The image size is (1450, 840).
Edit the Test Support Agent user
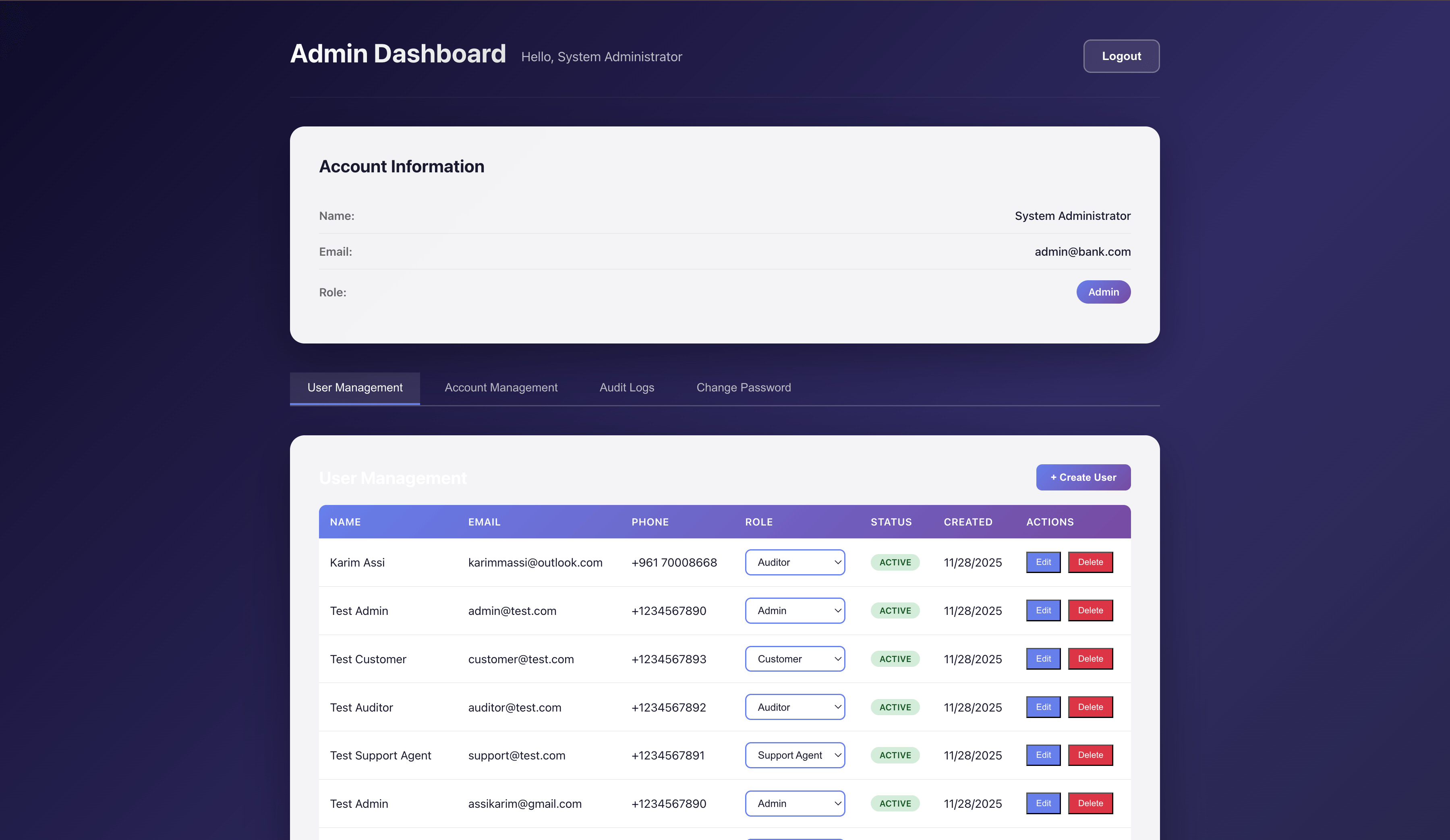coord(1043,755)
